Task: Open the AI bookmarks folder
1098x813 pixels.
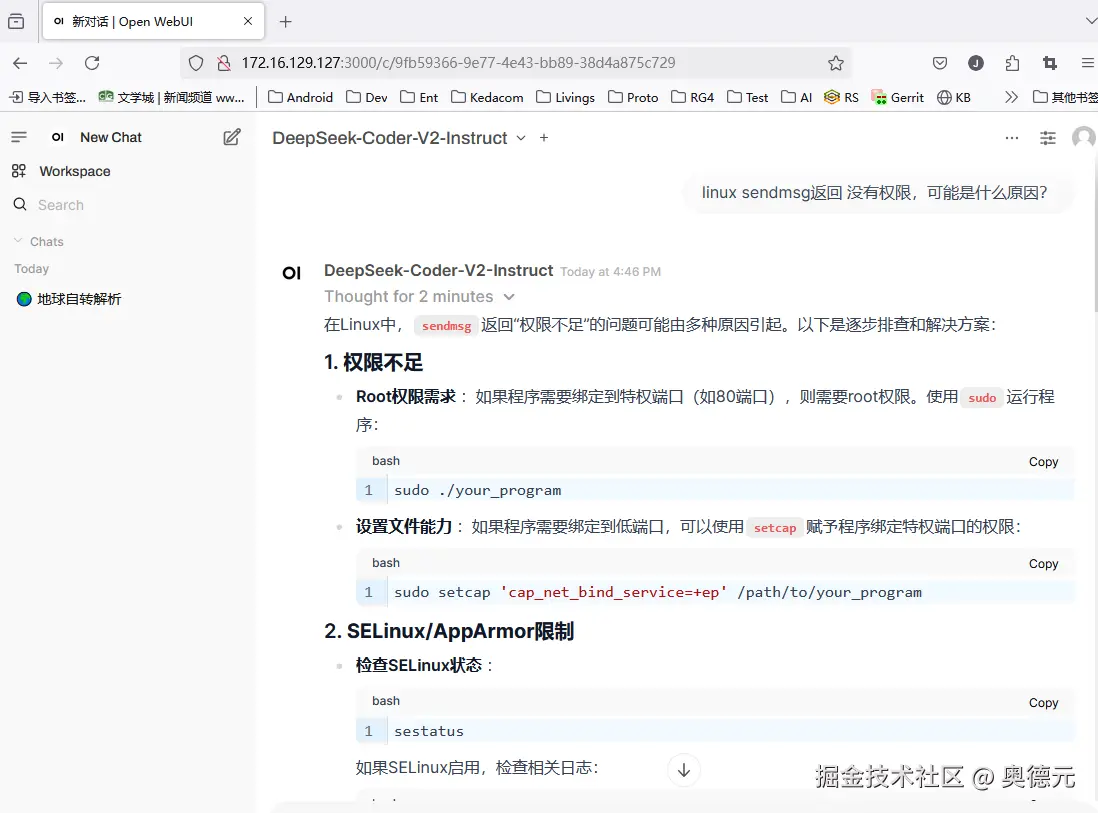Action: click(797, 97)
